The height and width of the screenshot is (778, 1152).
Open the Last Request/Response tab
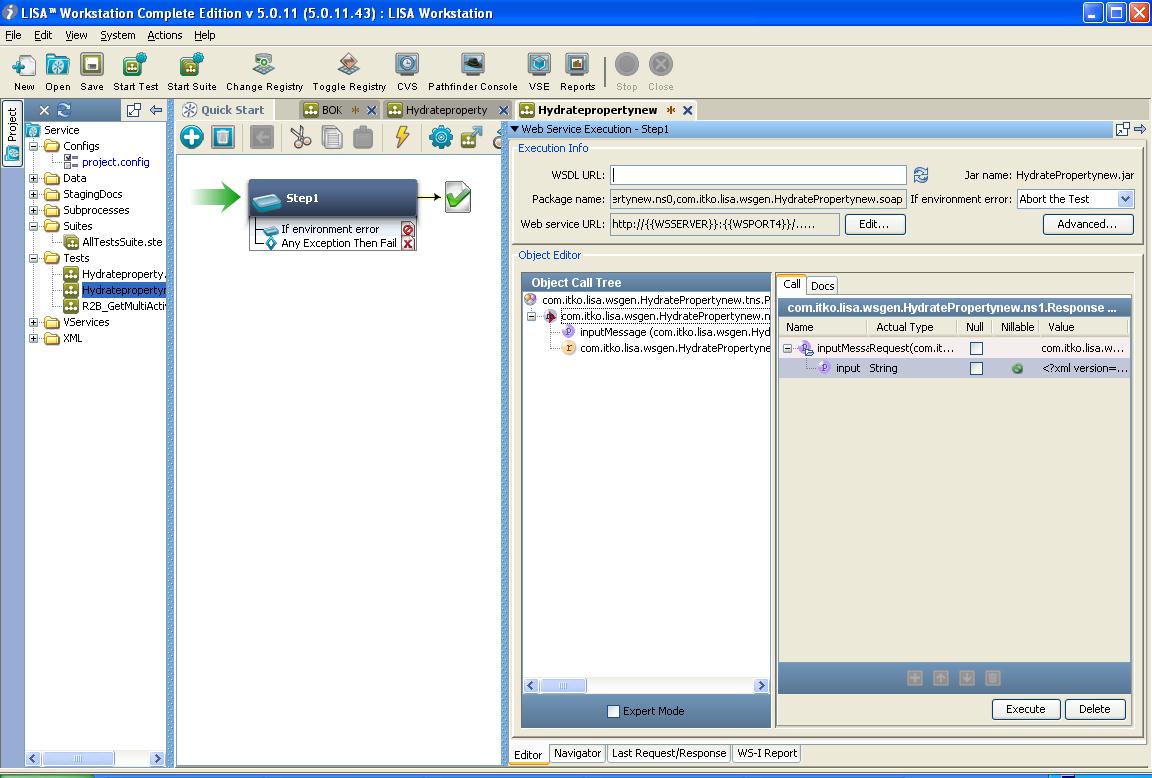[x=669, y=753]
